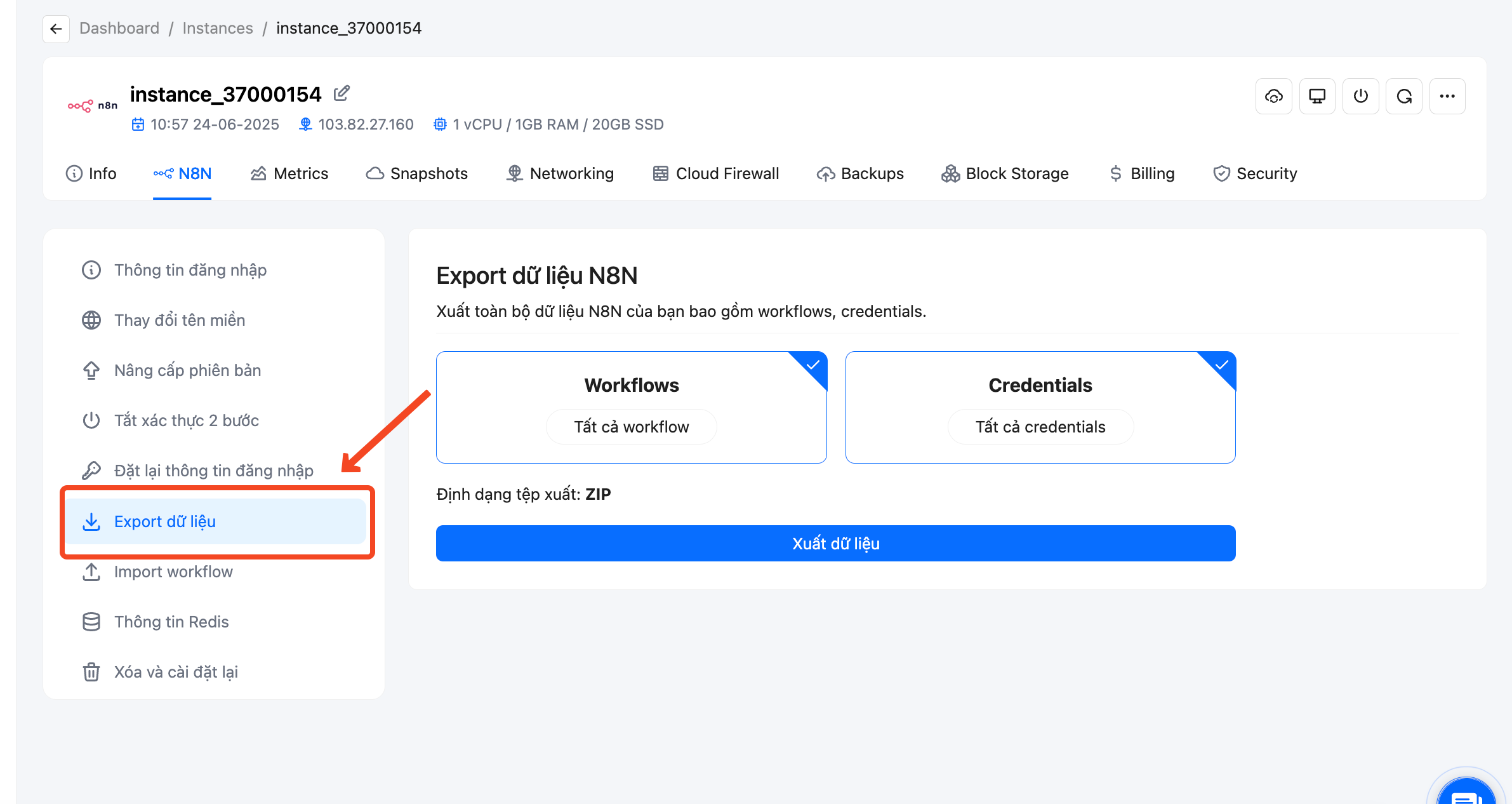The width and height of the screenshot is (1512, 804).
Task: Click the pencil icon to rename the instance
Action: (342, 93)
